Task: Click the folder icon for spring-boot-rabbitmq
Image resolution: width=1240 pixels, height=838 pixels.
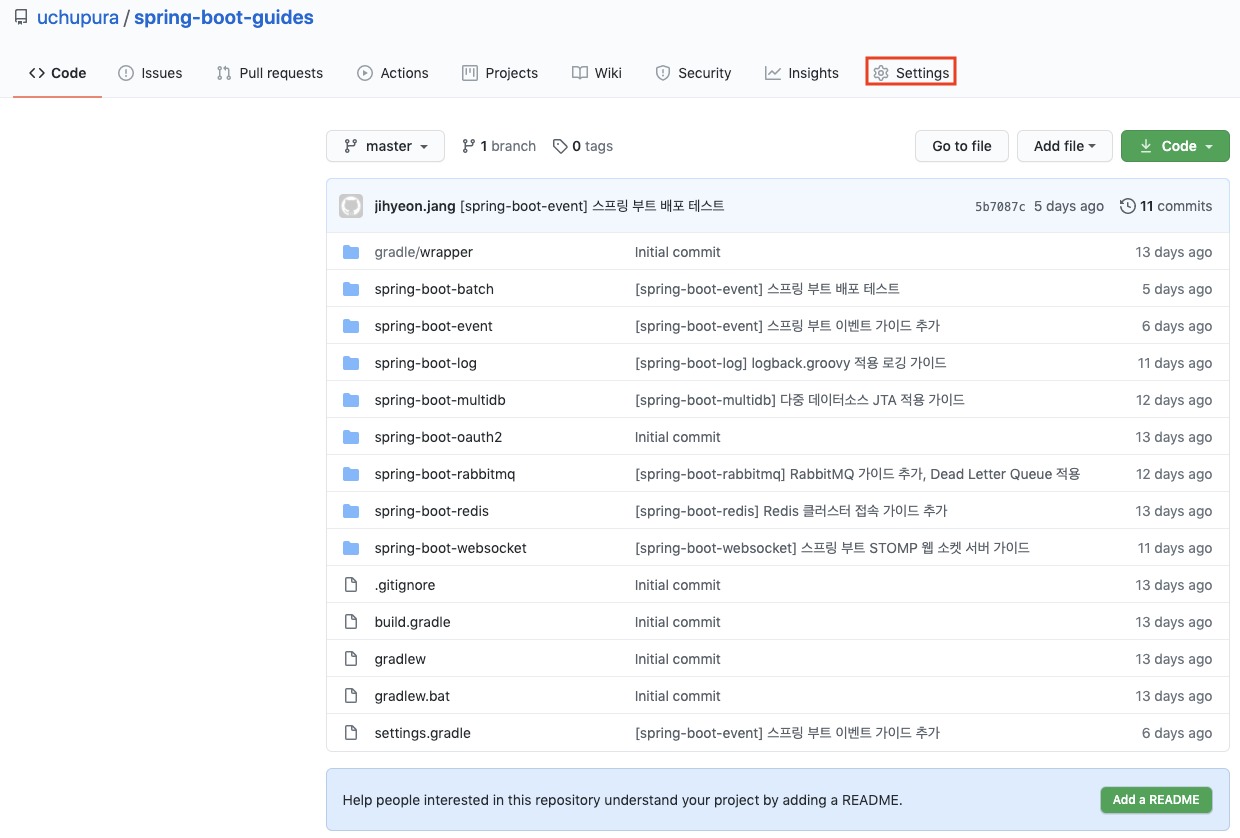Action: point(351,474)
